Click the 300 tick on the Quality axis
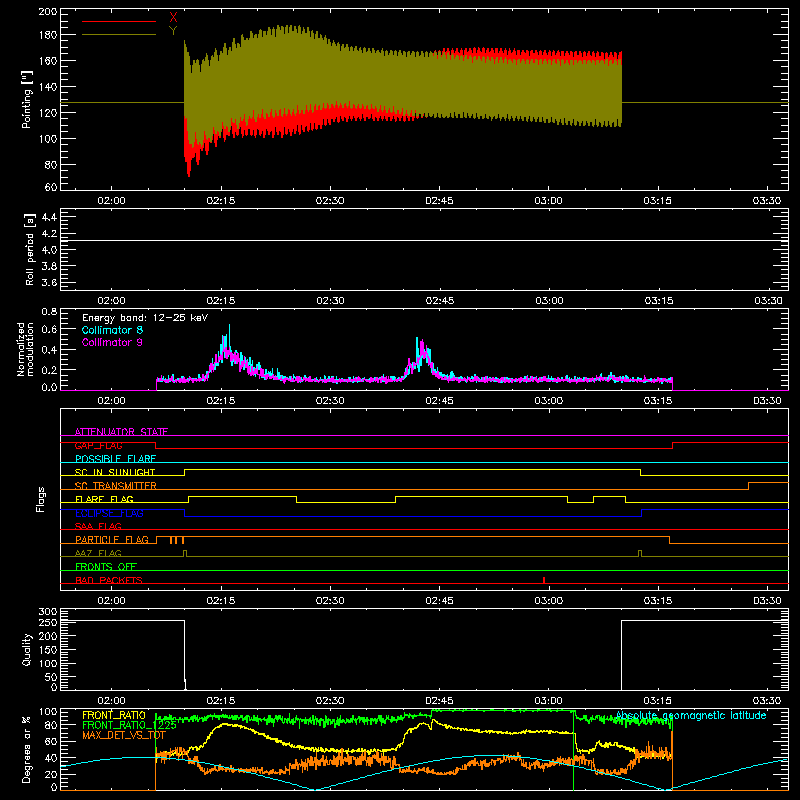 click(47, 612)
